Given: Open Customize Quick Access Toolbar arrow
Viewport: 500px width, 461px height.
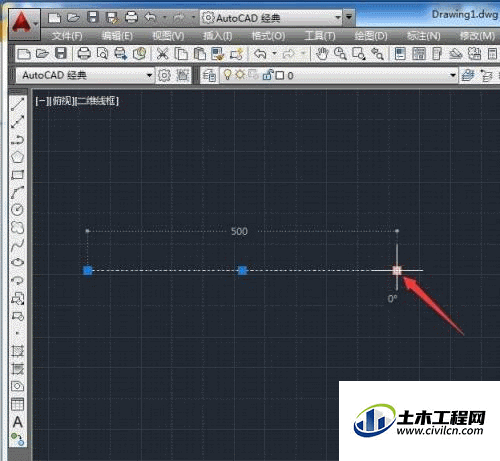Looking at the screenshot, I should [x=349, y=17].
